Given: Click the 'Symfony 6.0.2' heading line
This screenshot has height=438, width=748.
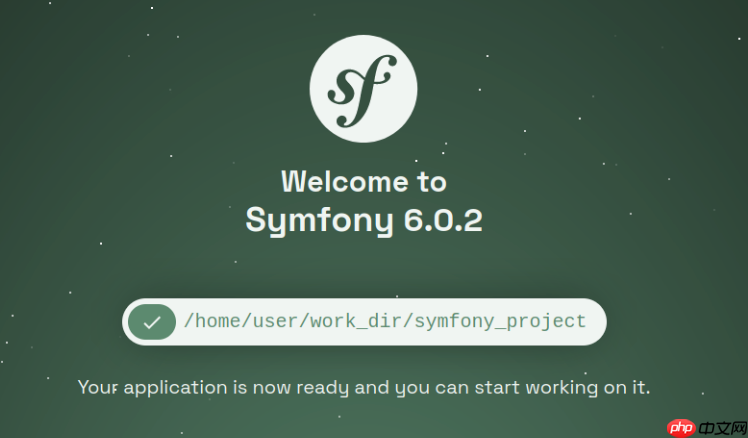Looking at the screenshot, I should [364, 220].
